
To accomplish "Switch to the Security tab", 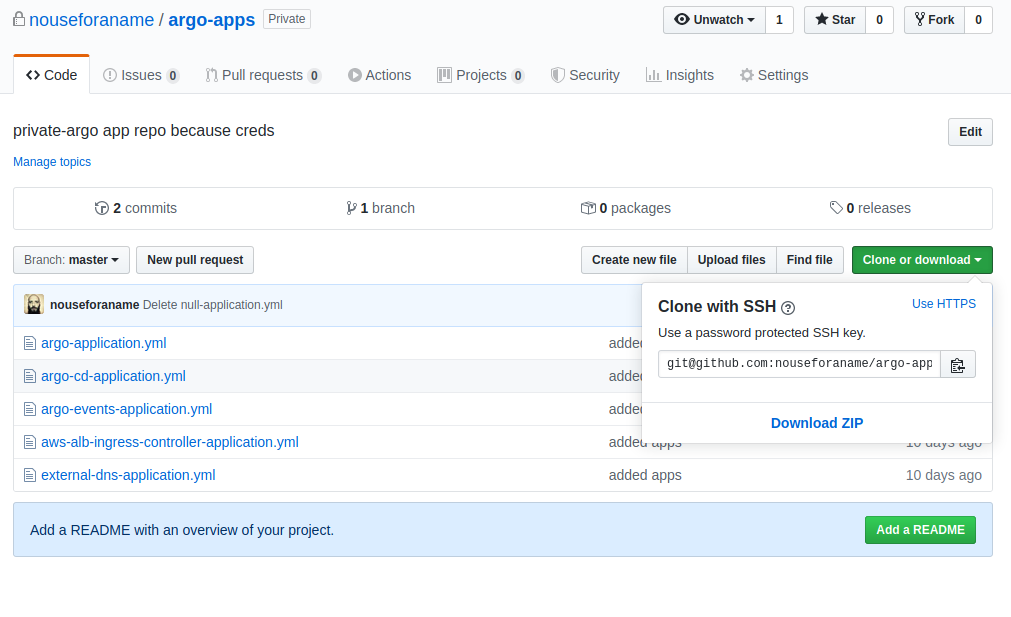I will pyautogui.click(x=585, y=75).
